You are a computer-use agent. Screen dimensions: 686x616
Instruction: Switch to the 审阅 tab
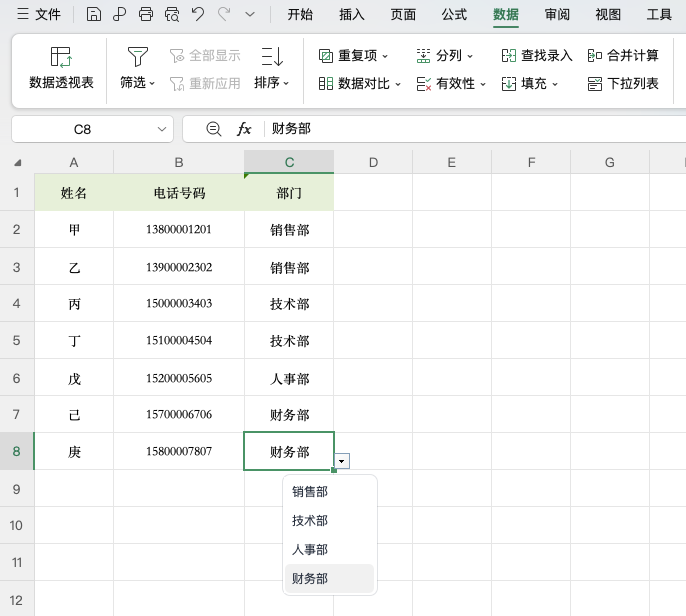pyautogui.click(x=557, y=15)
